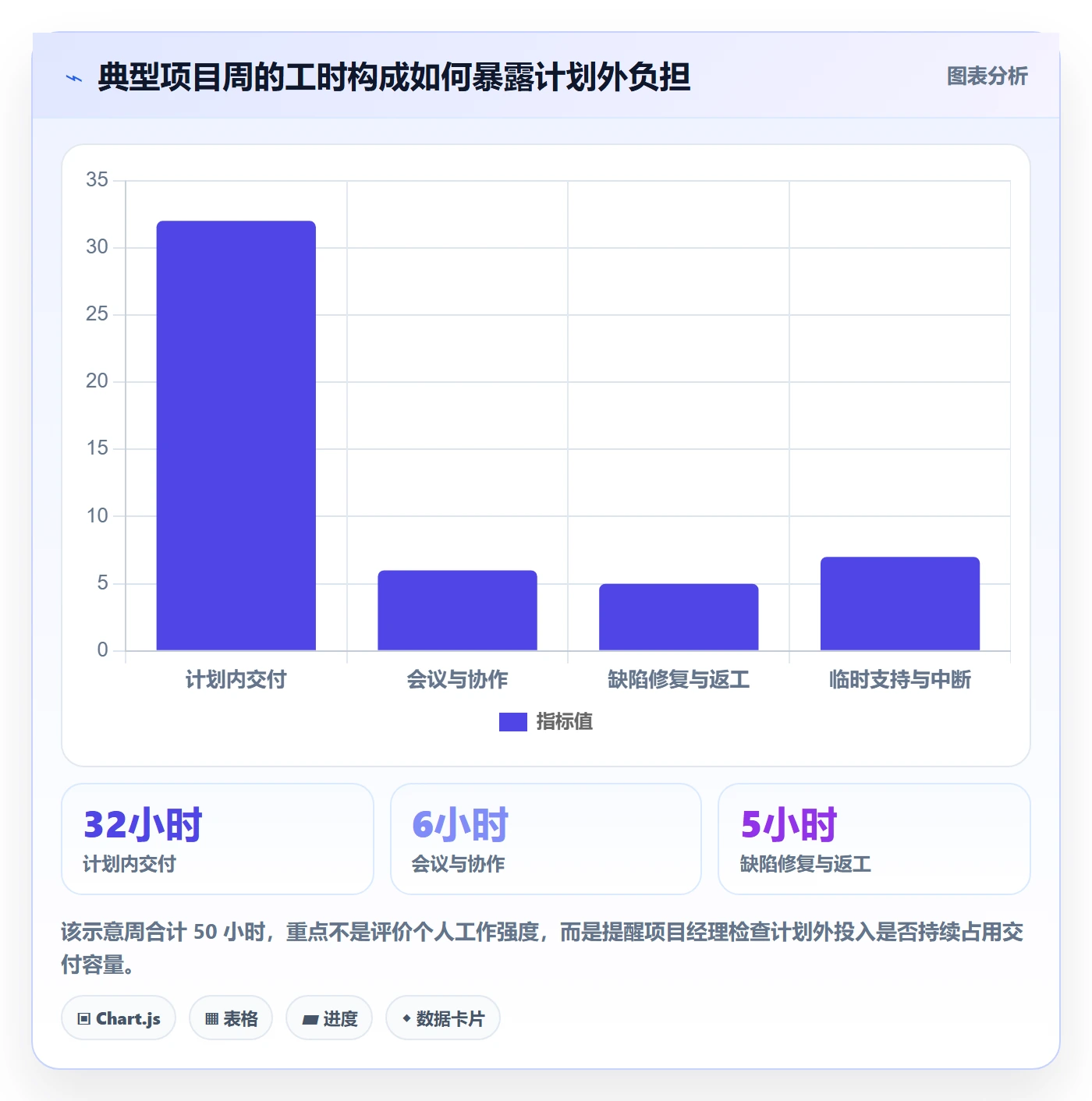Click the y-axis value 30
Screen dimensions: 1092x1101
[x=97, y=247]
